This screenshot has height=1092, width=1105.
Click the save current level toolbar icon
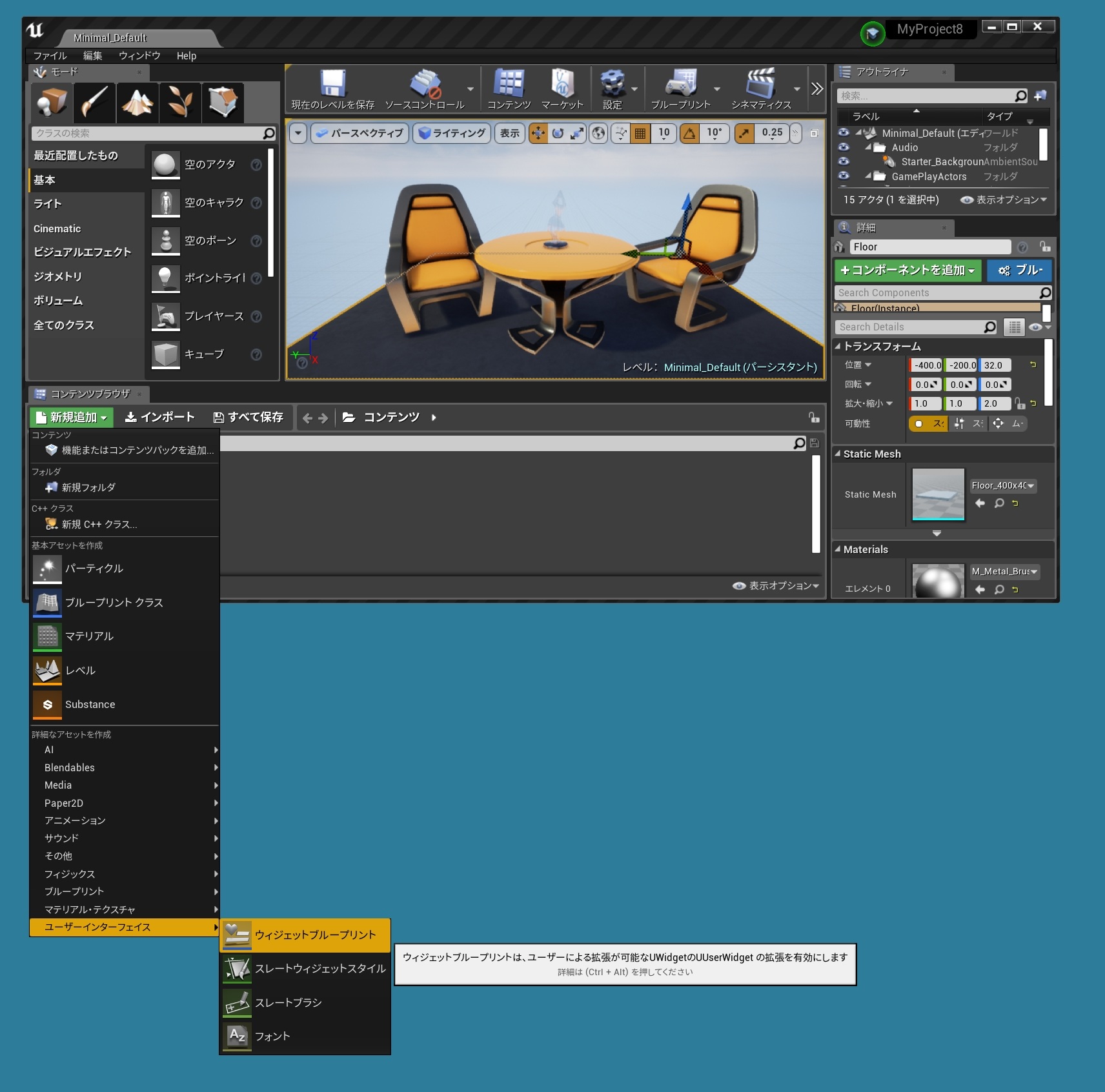pos(333,84)
